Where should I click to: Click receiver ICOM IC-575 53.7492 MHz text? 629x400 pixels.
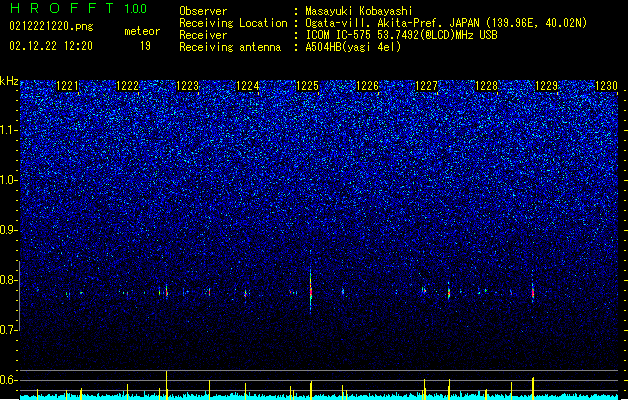pyautogui.click(x=401, y=35)
